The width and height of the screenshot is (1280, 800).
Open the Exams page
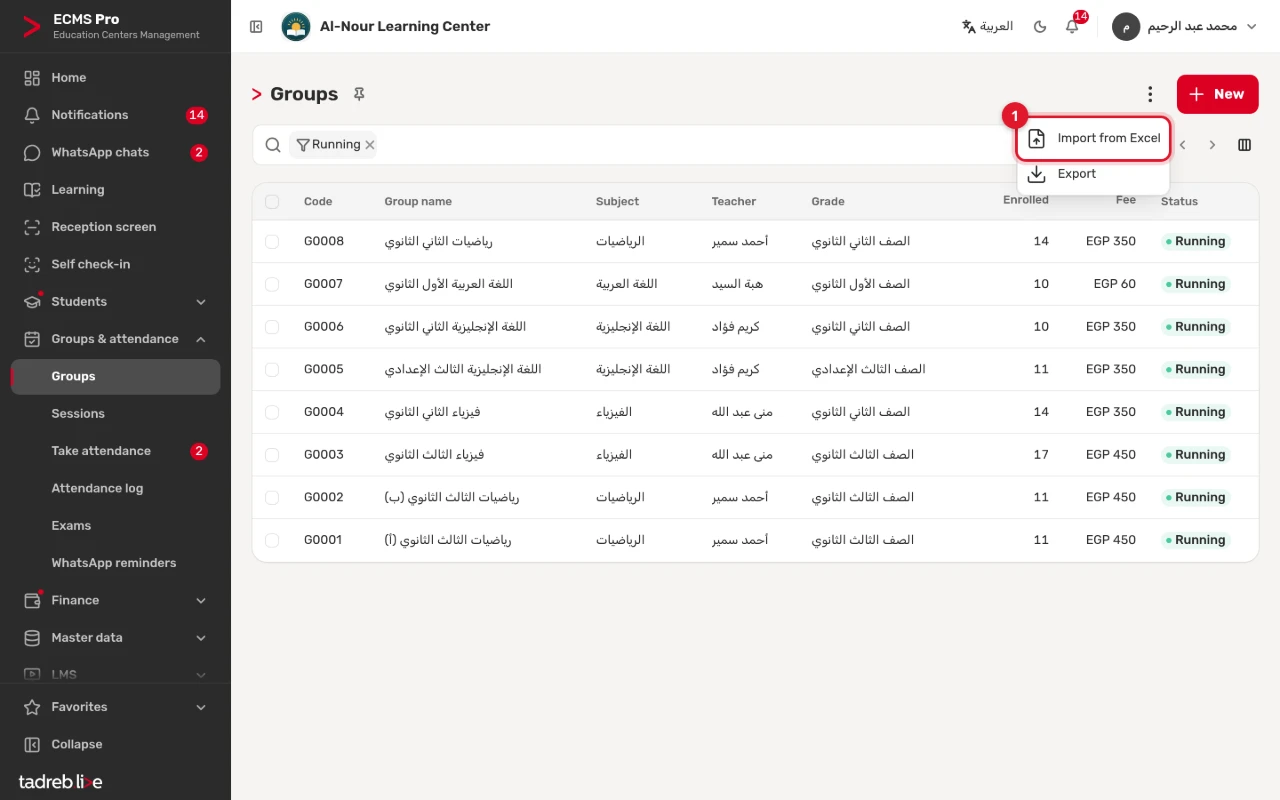(116, 526)
